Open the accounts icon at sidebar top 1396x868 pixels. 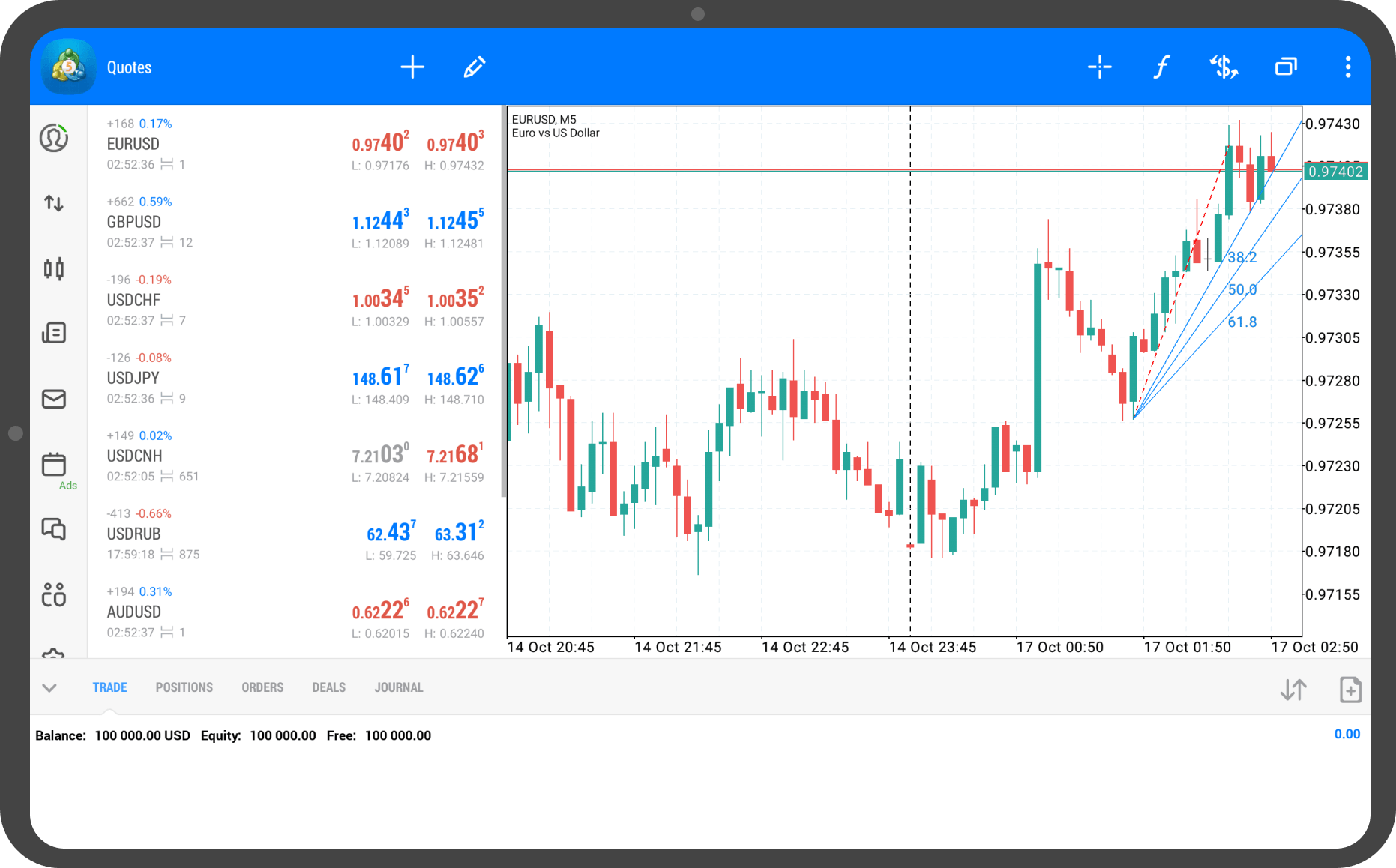53,138
